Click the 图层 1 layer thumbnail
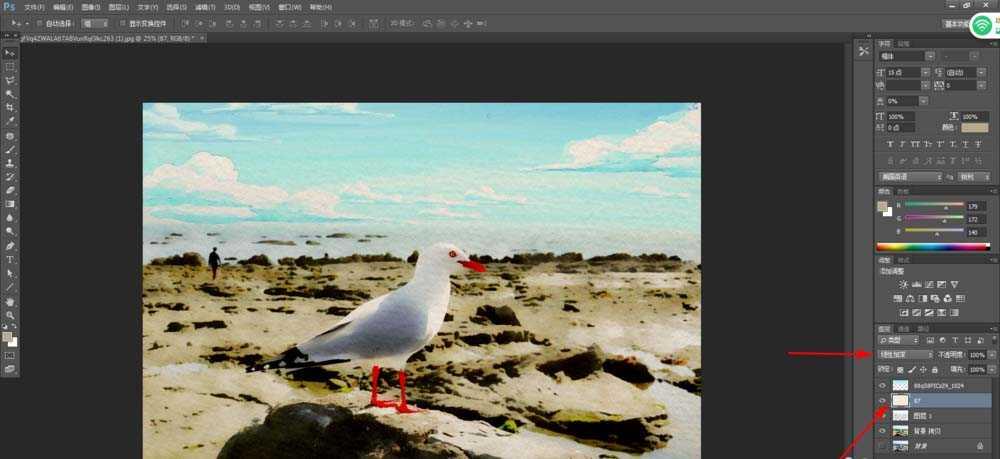Viewport: 1000px width, 459px height. (x=900, y=416)
